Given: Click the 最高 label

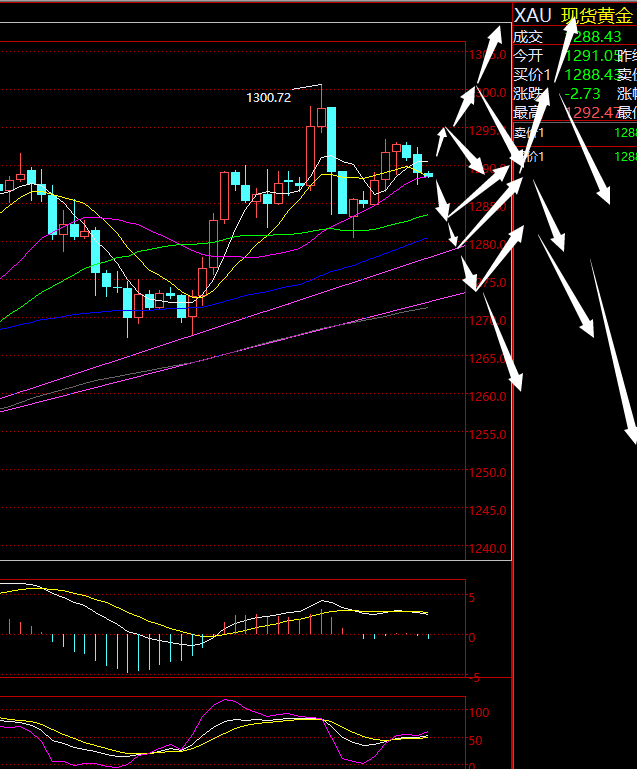Looking at the screenshot, I should (x=528, y=113).
